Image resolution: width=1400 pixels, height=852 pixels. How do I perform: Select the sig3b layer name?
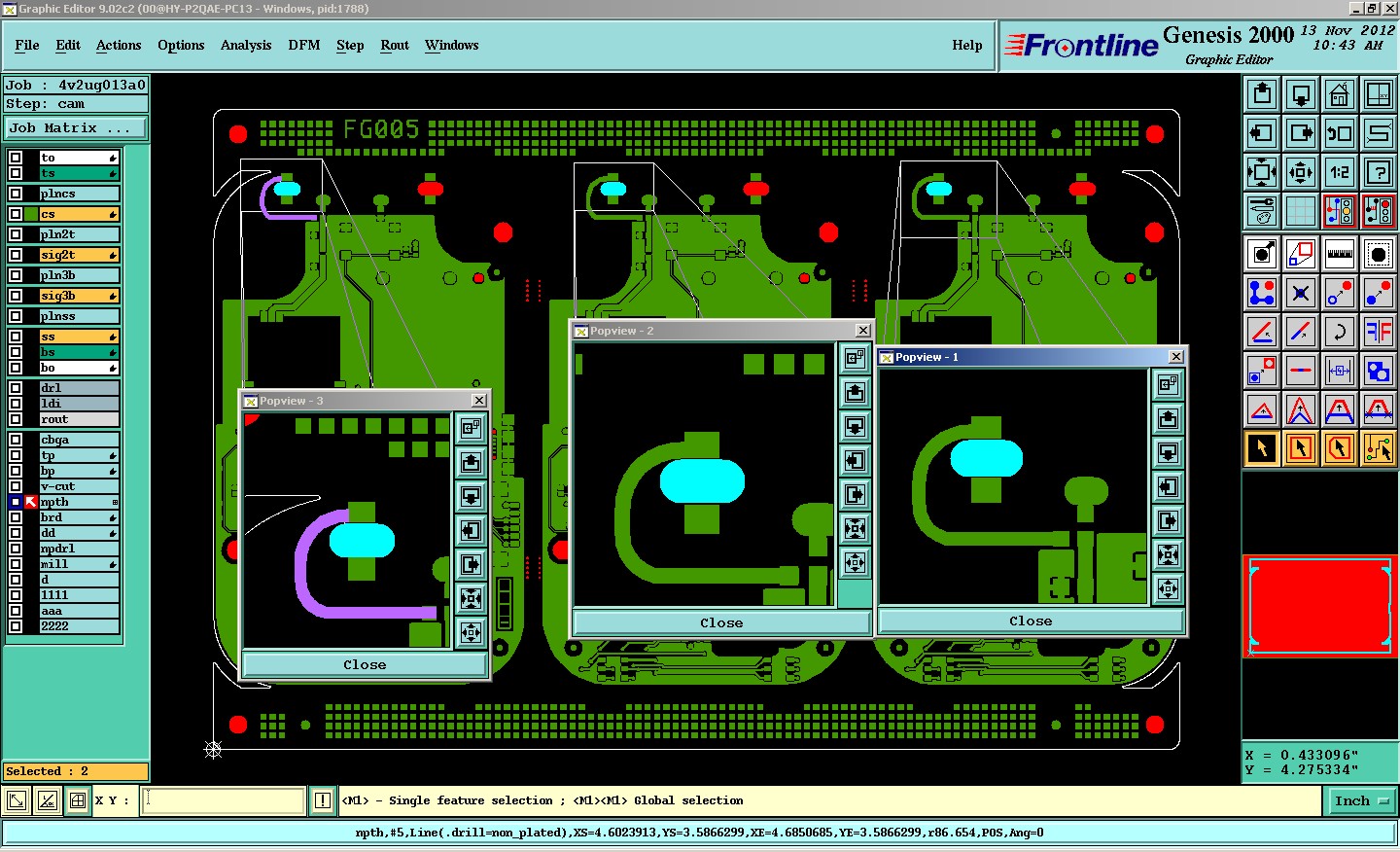click(x=79, y=296)
